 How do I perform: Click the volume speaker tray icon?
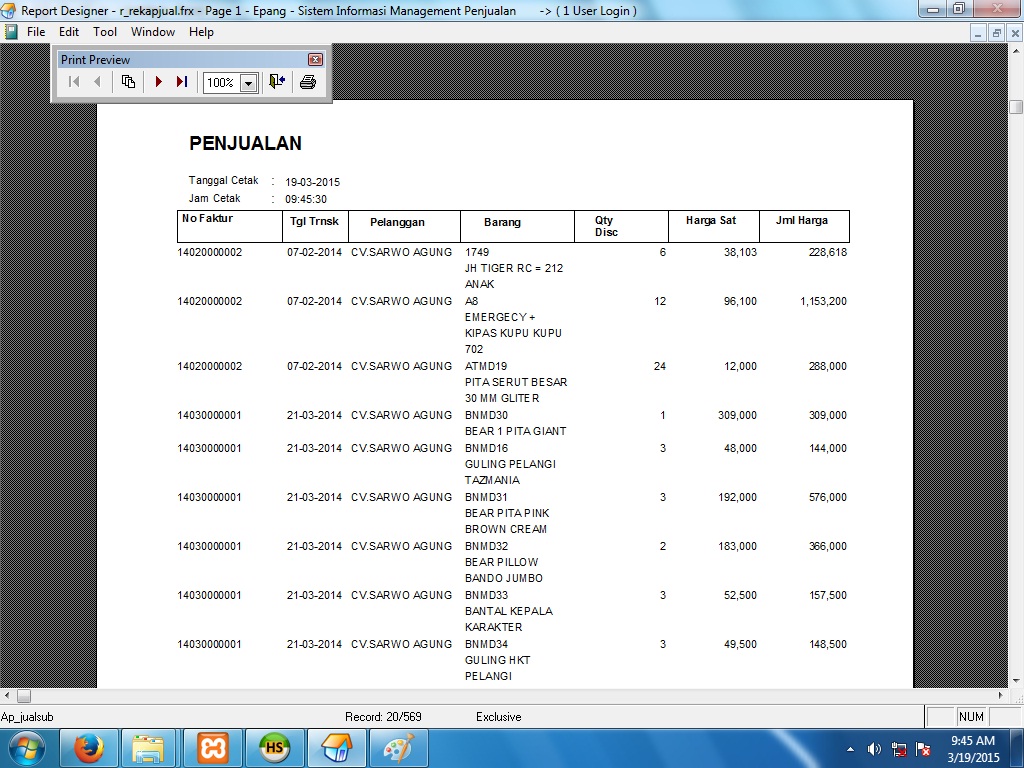coord(874,748)
